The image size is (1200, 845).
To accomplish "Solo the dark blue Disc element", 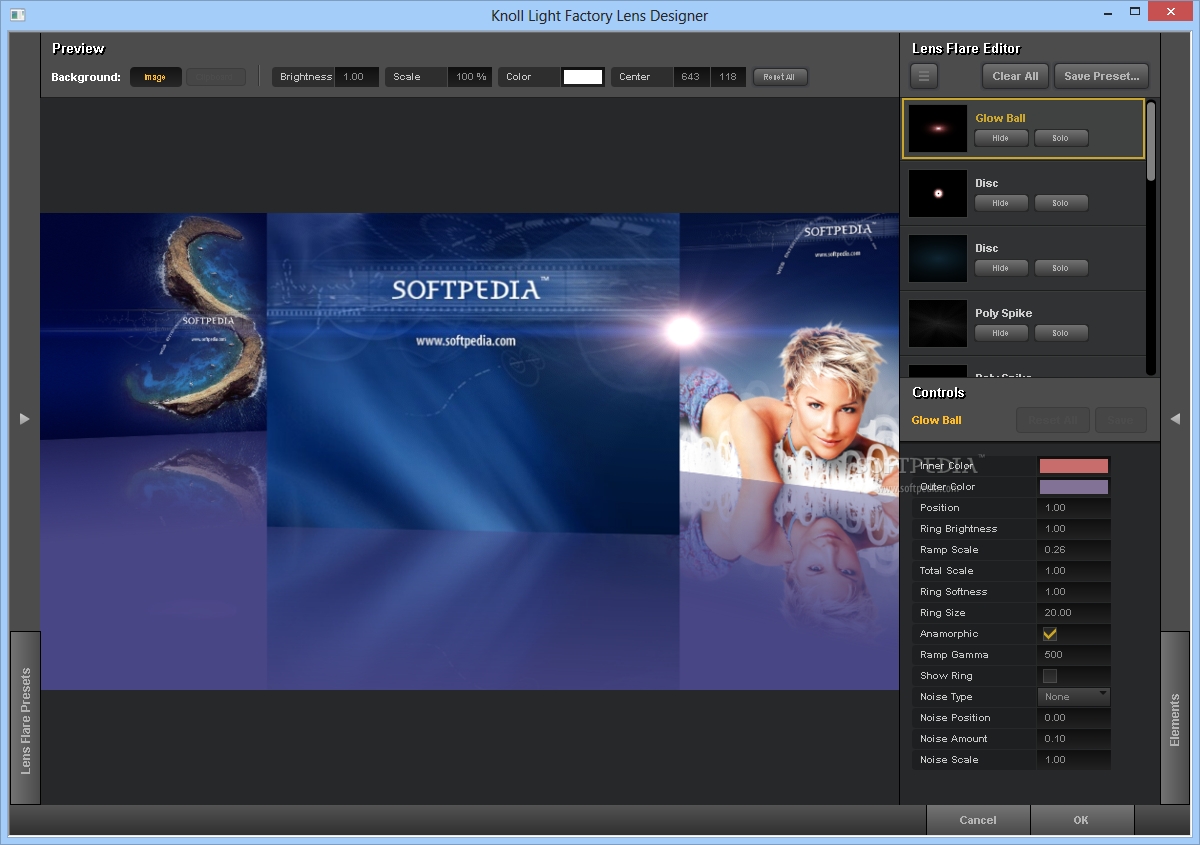I will [1061, 268].
